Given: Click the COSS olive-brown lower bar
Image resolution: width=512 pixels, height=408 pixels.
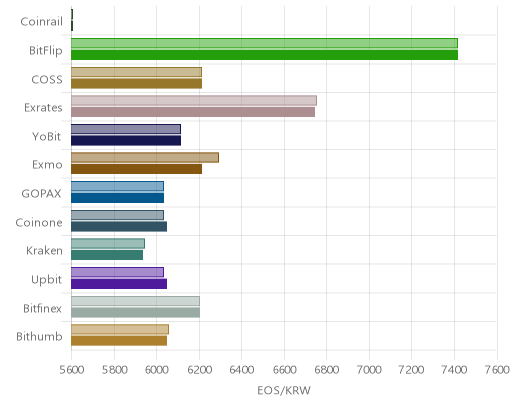Looking at the screenshot, I should (x=136, y=84).
